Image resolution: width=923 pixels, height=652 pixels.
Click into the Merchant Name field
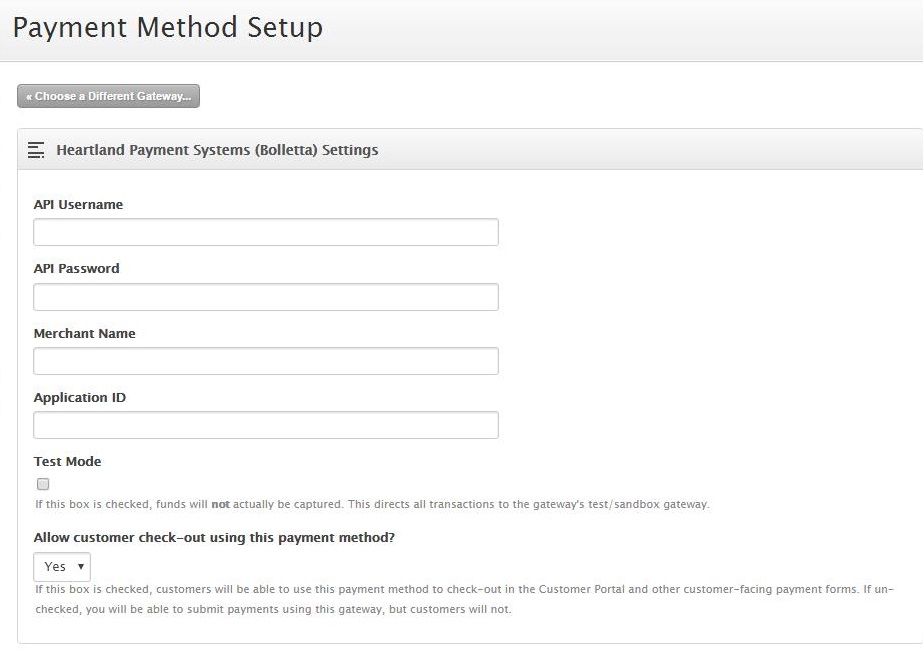pos(266,361)
